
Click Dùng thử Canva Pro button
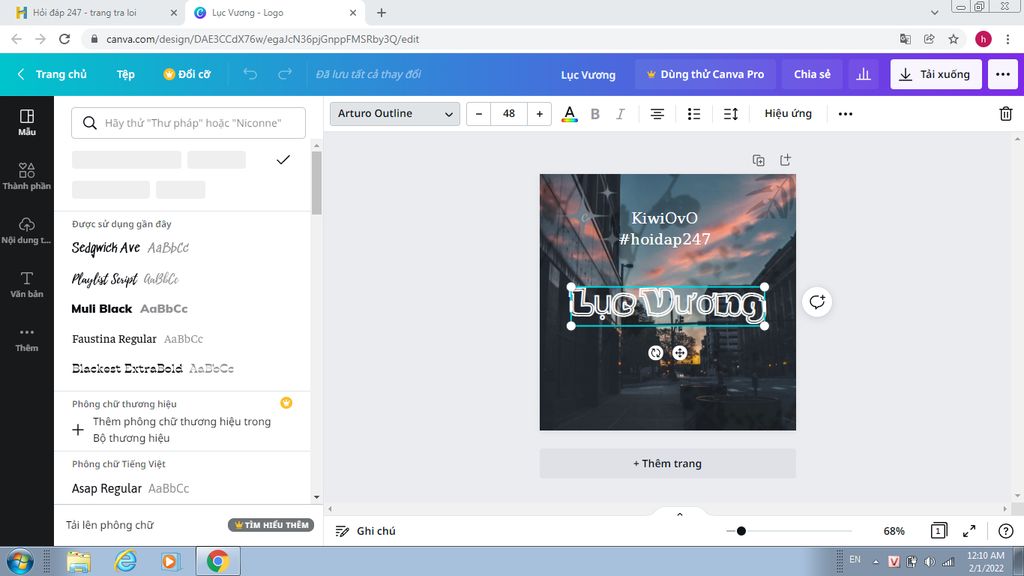click(705, 74)
